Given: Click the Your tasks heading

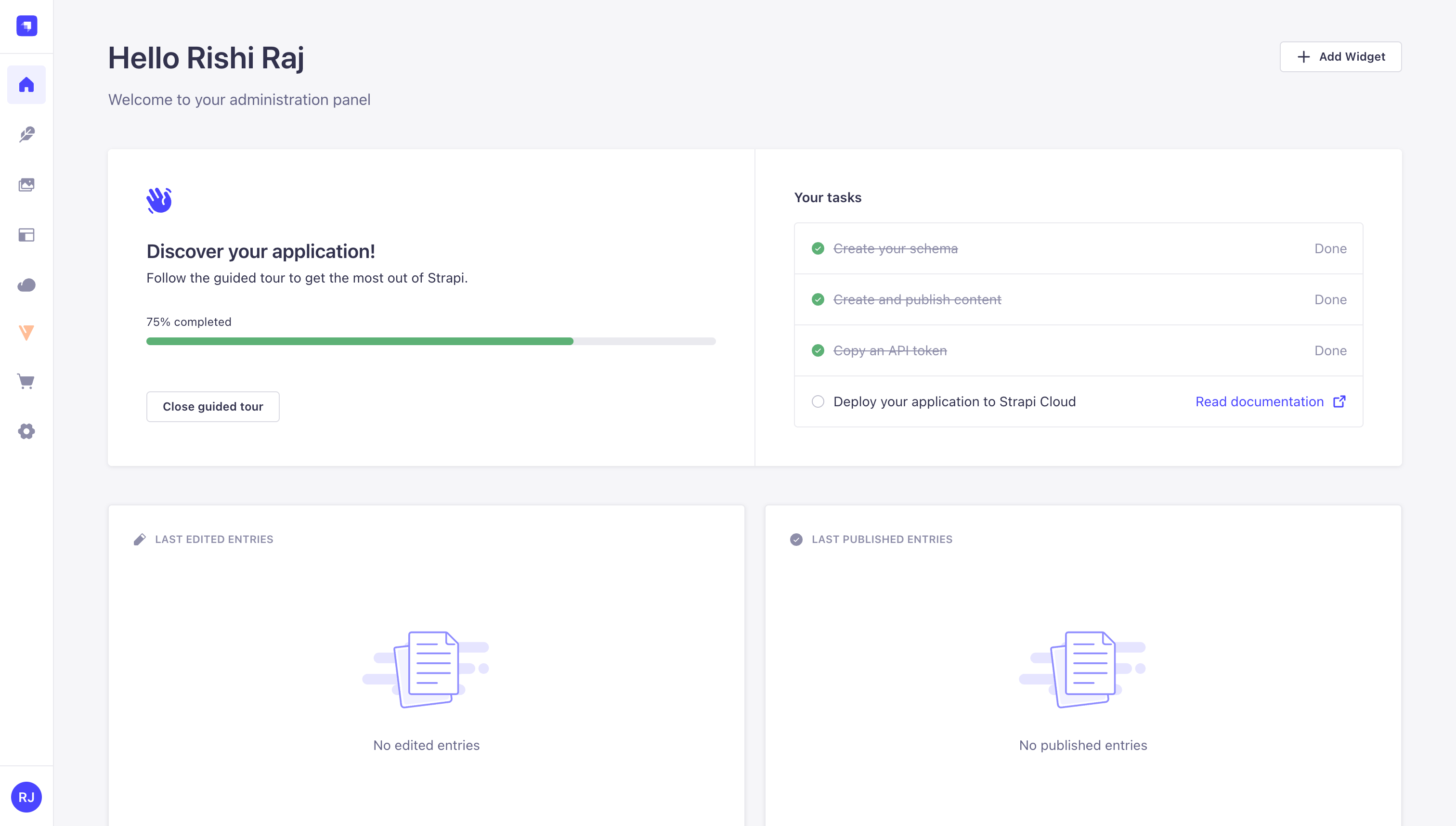Looking at the screenshot, I should (x=827, y=197).
